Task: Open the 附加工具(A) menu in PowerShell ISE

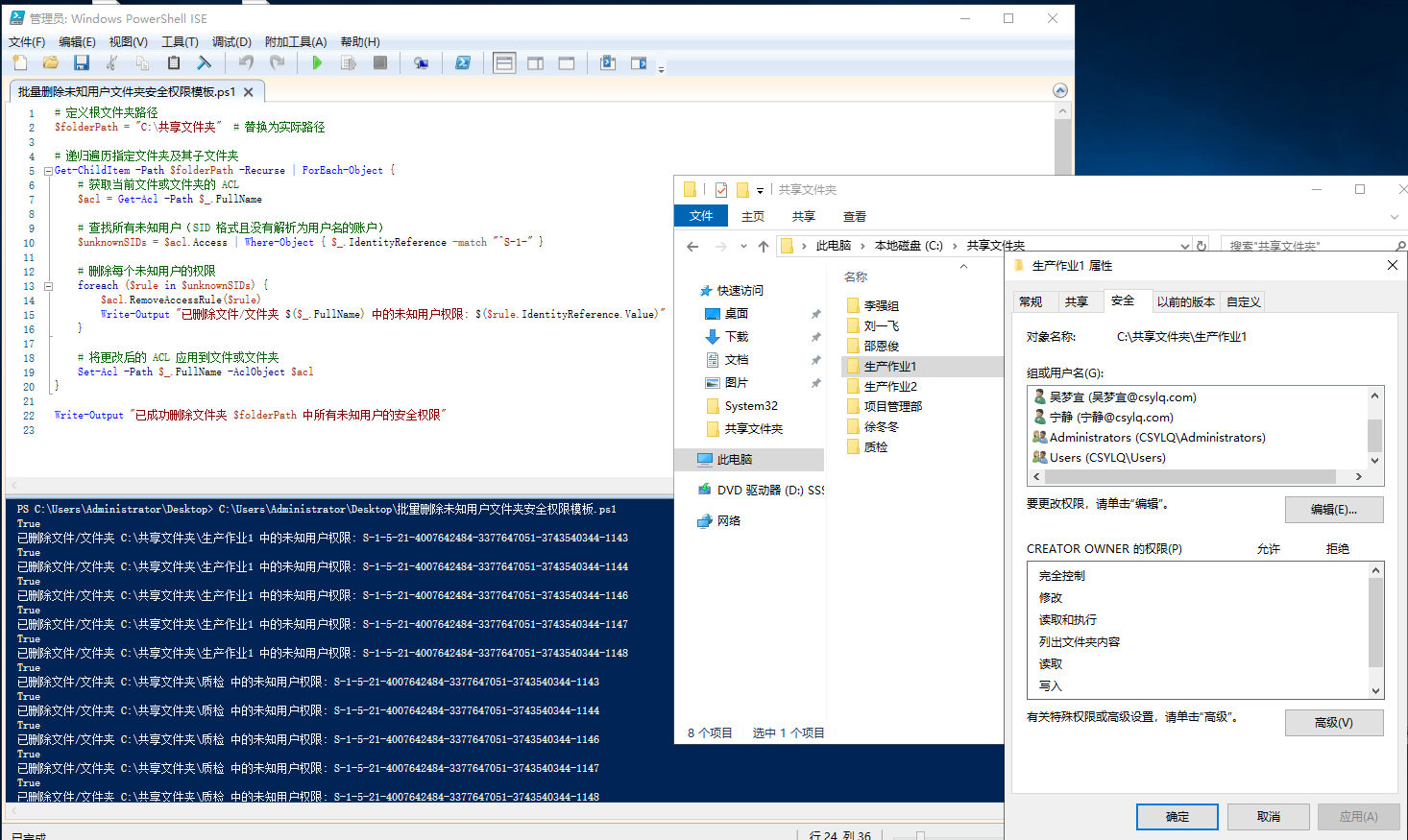Action: [x=296, y=42]
